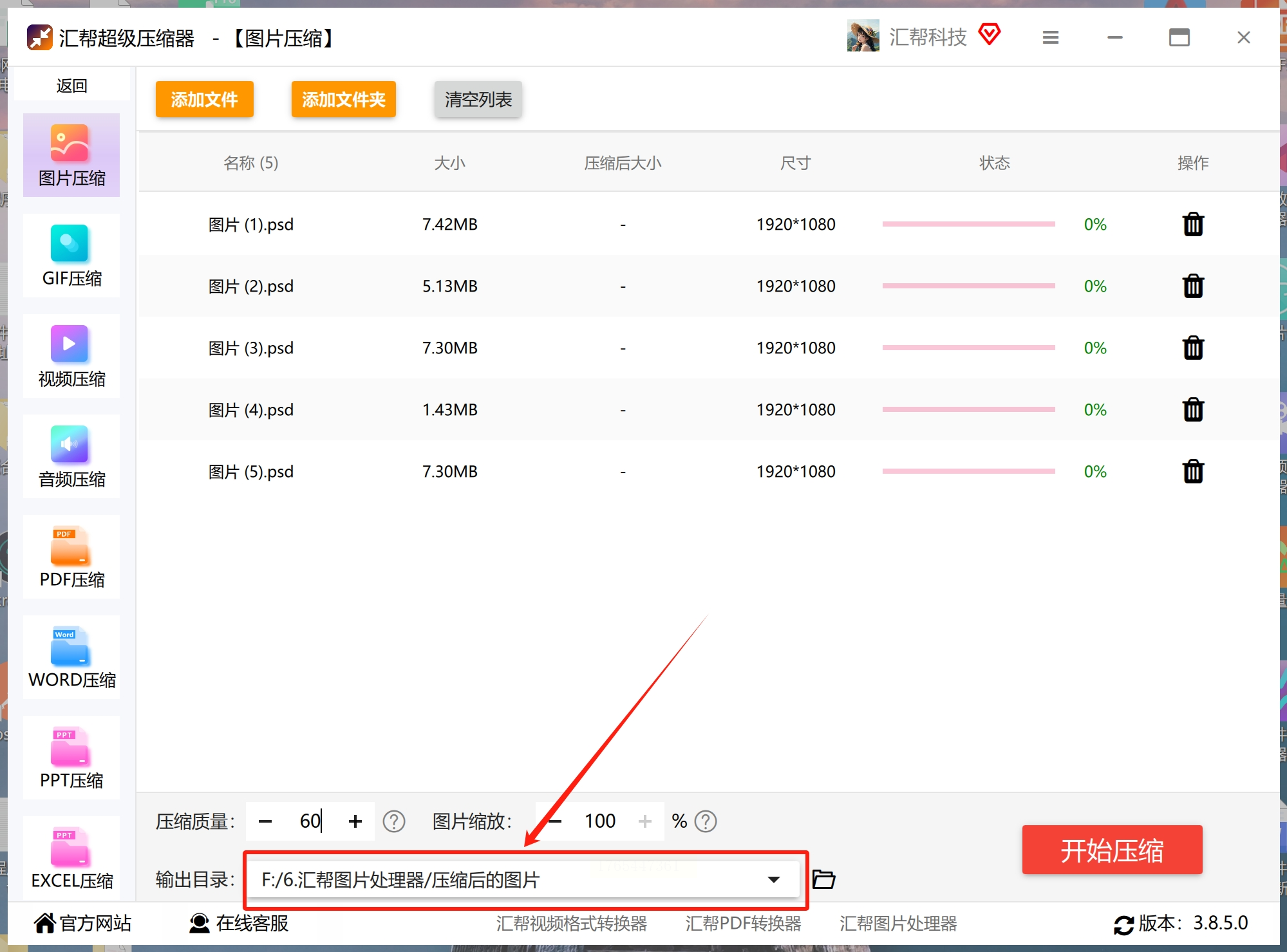Screen dimensions: 1287x952
Task: Expand the output directory dropdown
Action: [x=773, y=879]
